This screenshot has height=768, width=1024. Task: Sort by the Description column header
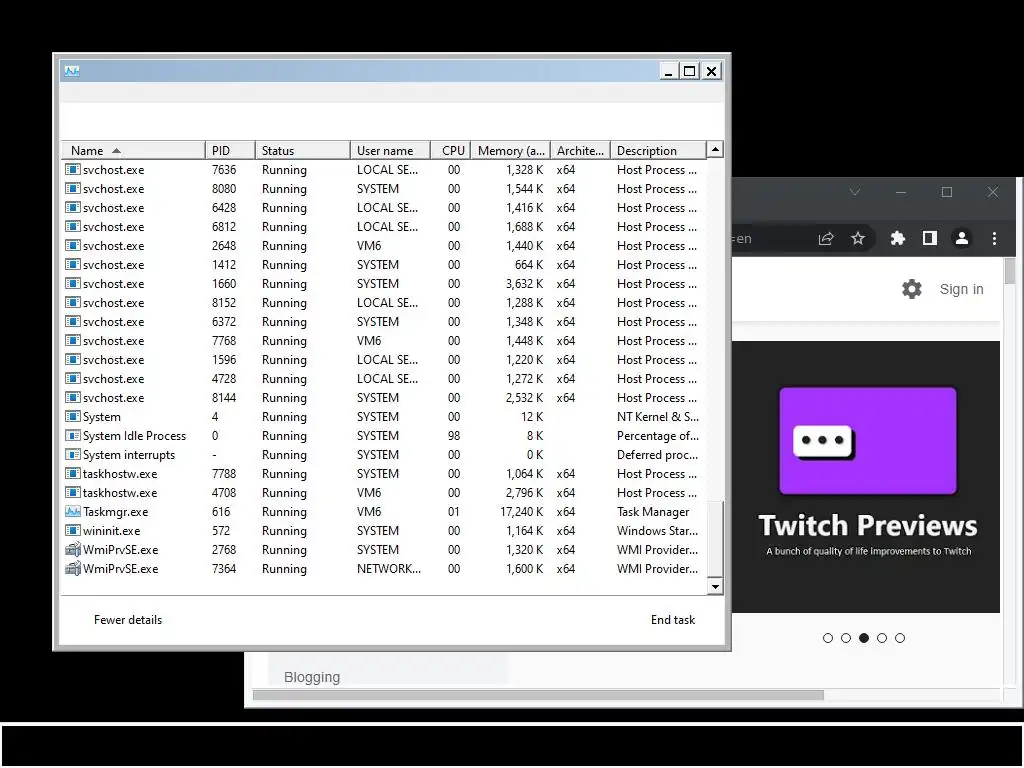click(658, 150)
